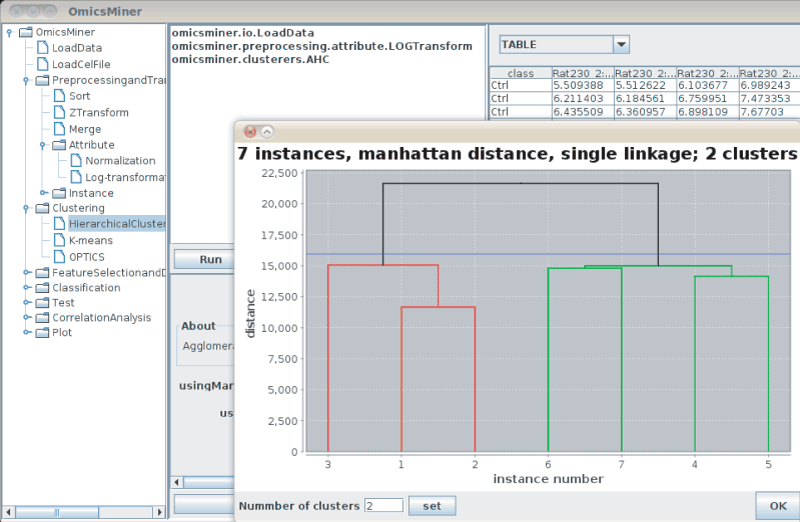Click right arrow of tree horizontal scrollbar
This screenshot has width=800, height=522.
click(160, 512)
